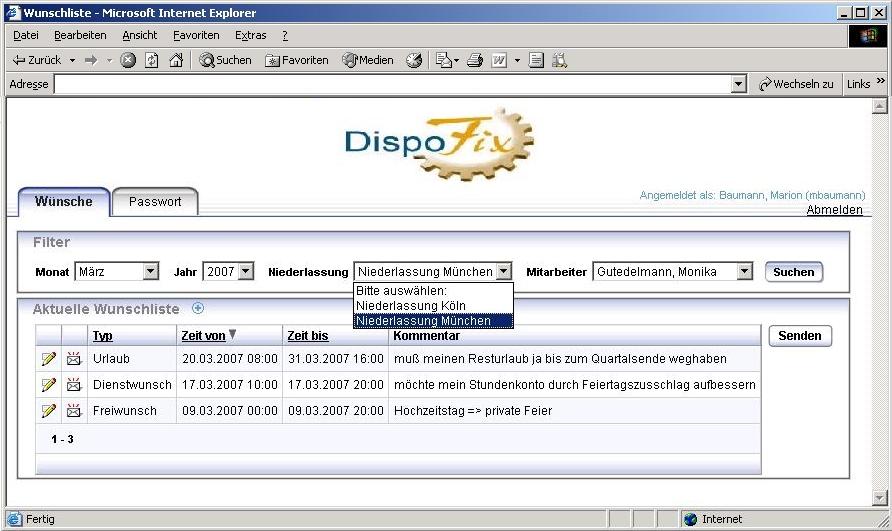Click the pencil edit icon for Urlaub row

[x=48, y=359]
